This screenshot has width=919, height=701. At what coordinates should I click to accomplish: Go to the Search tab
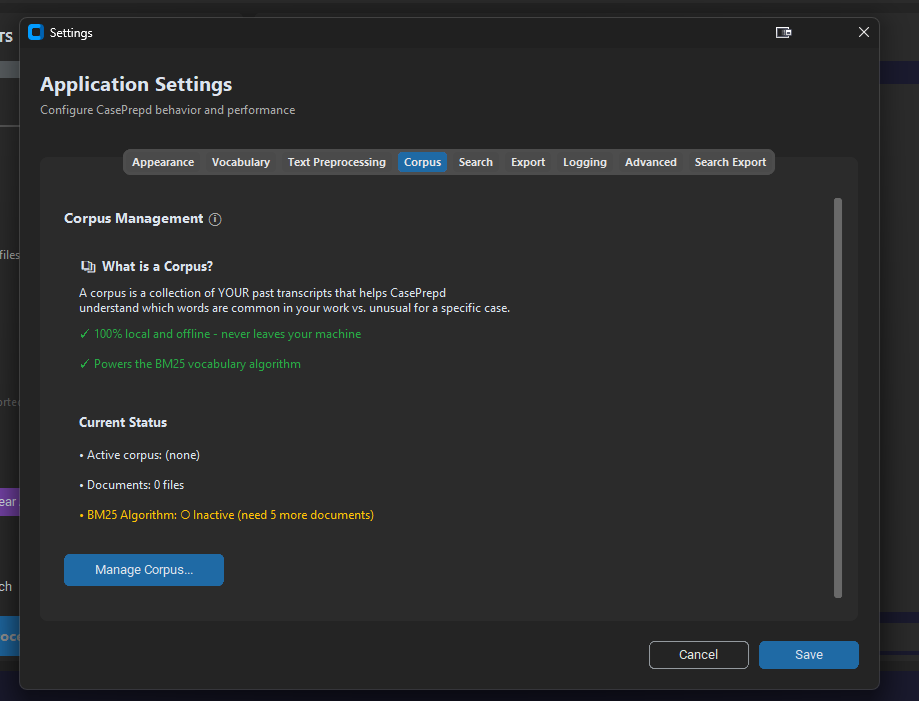coord(475,162)
